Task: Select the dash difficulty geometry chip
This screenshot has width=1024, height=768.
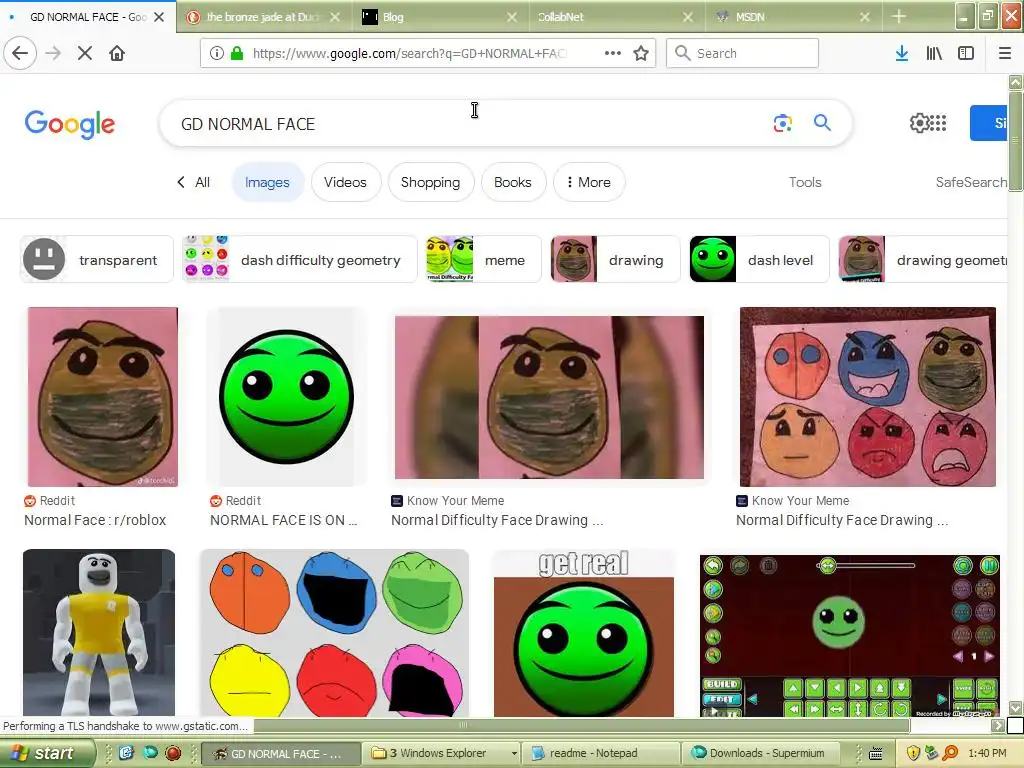Action: (x=300, y=260)
